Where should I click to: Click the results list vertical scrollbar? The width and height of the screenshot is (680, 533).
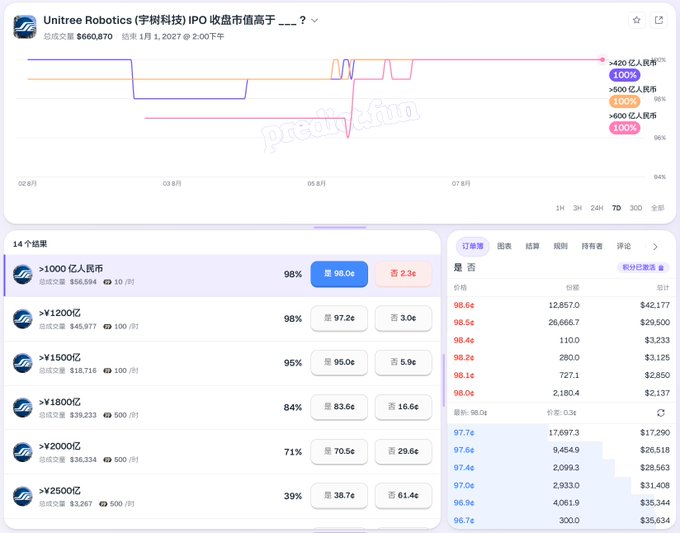coord(443,380)
